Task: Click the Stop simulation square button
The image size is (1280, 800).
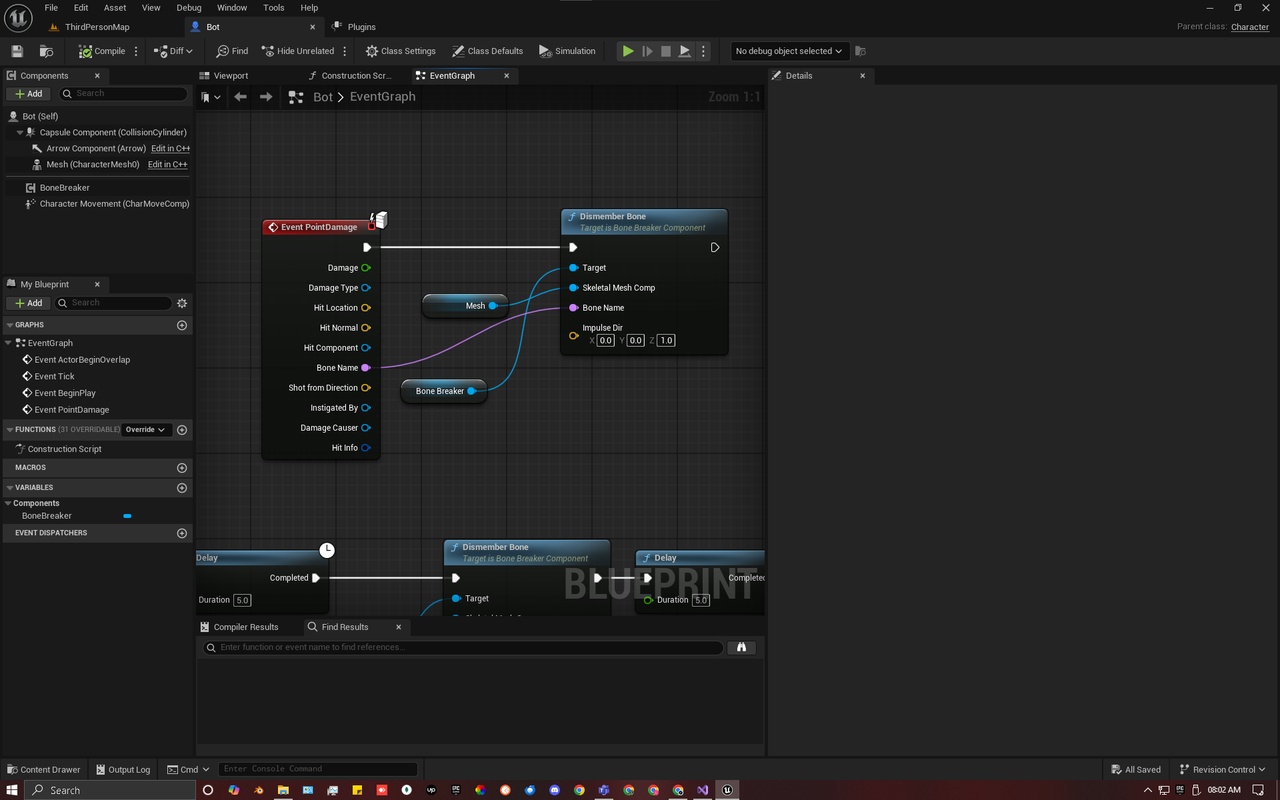Action: point(666,51)
